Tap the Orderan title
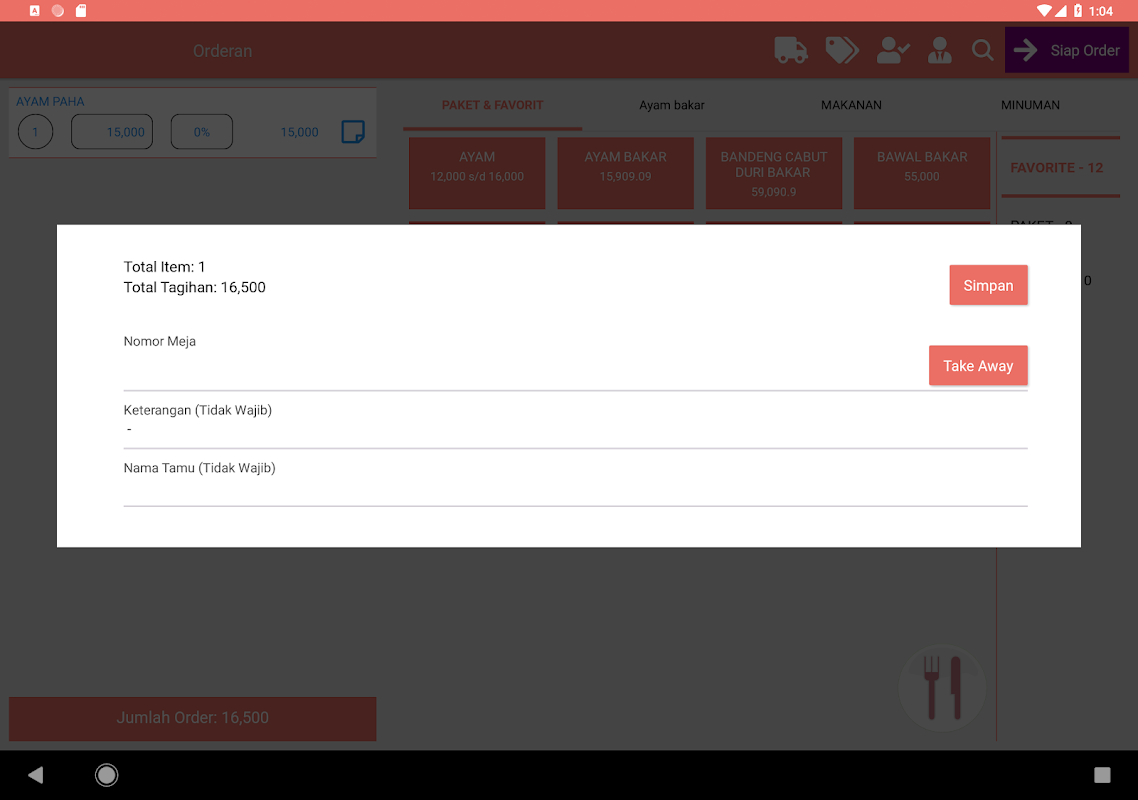The width and height of the screenshot is (1138, 800). click(x=222, y=51)
